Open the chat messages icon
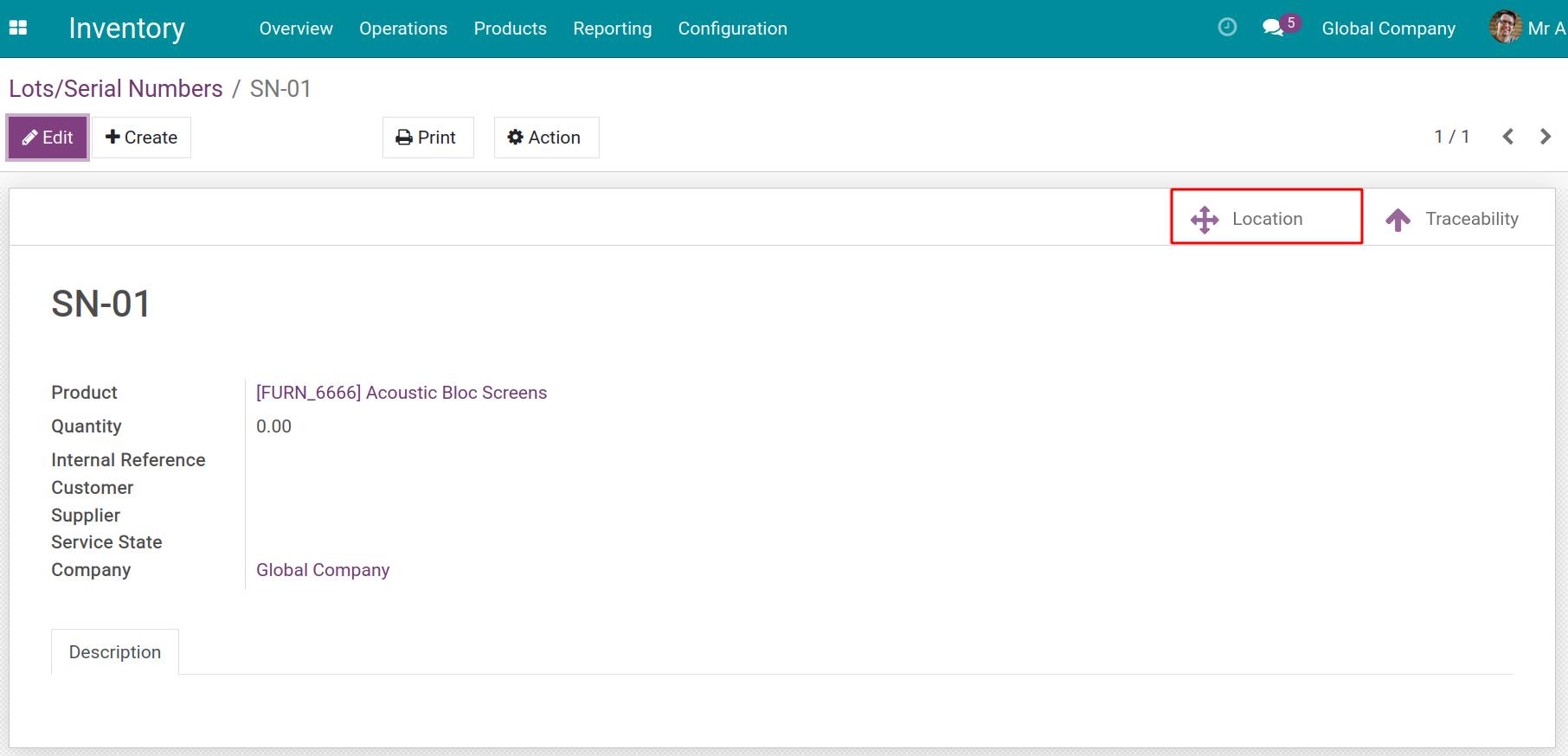 (x=1273, y=28)
